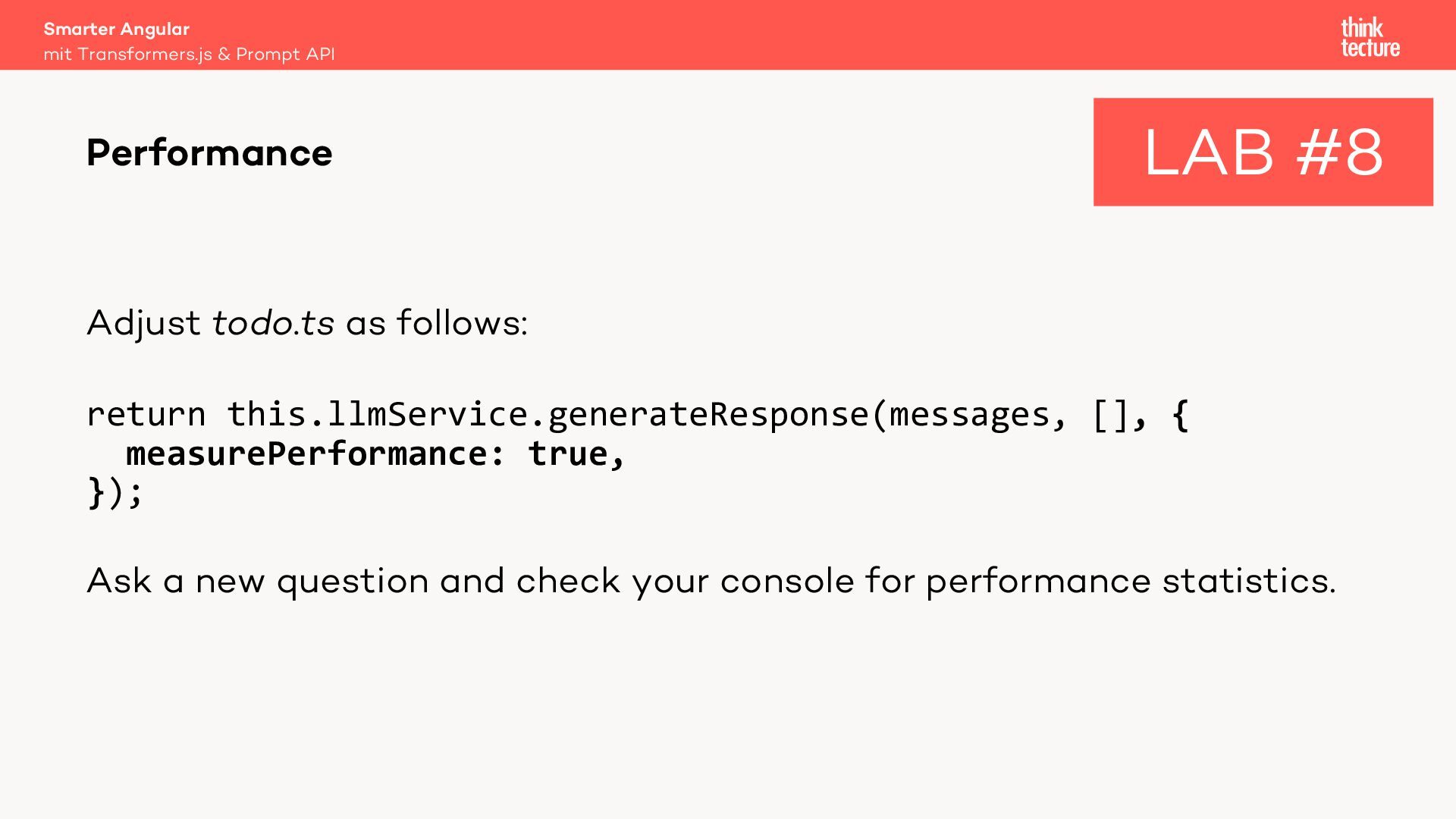The height and width of the screenshot is (819, 1456).
Task: Click generateResponse method name
Action: point(708,415)
